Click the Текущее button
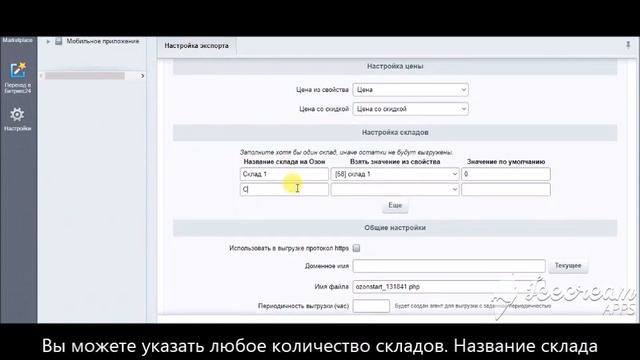Image resolution: width=640 pixels, height=360 pixels. pos(568,266)
